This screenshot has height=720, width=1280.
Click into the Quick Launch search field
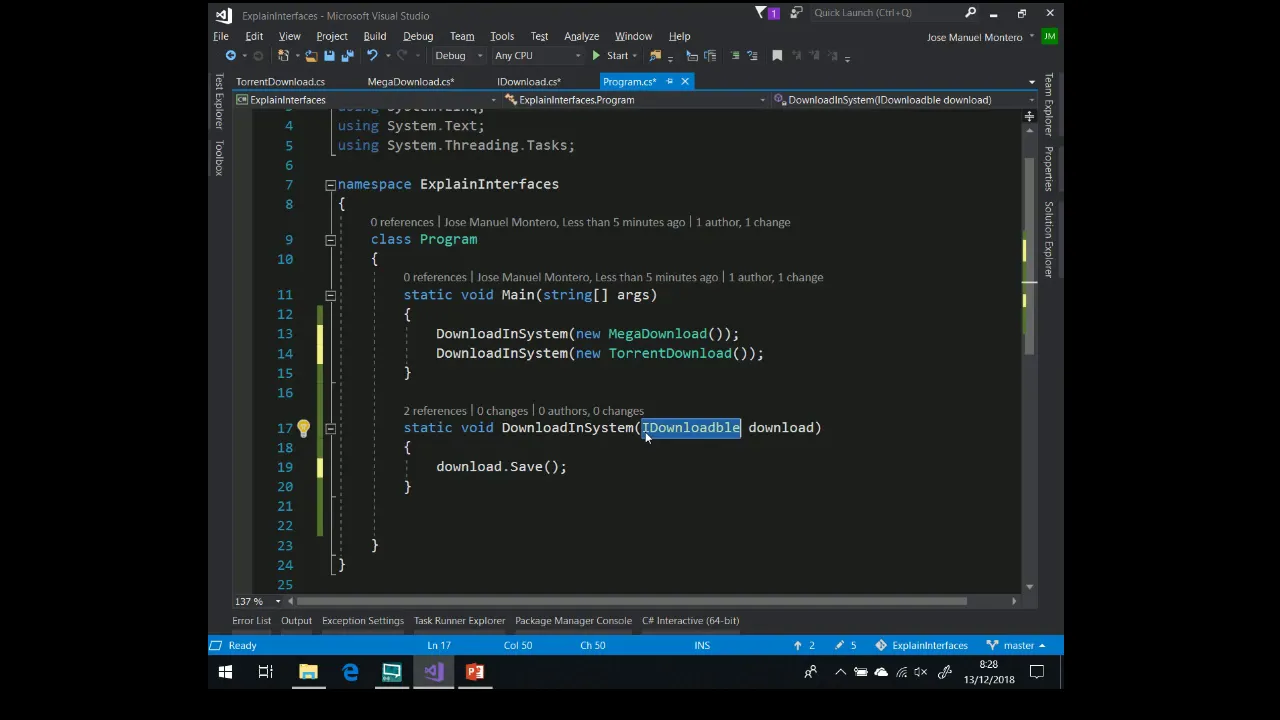[885, 13]
